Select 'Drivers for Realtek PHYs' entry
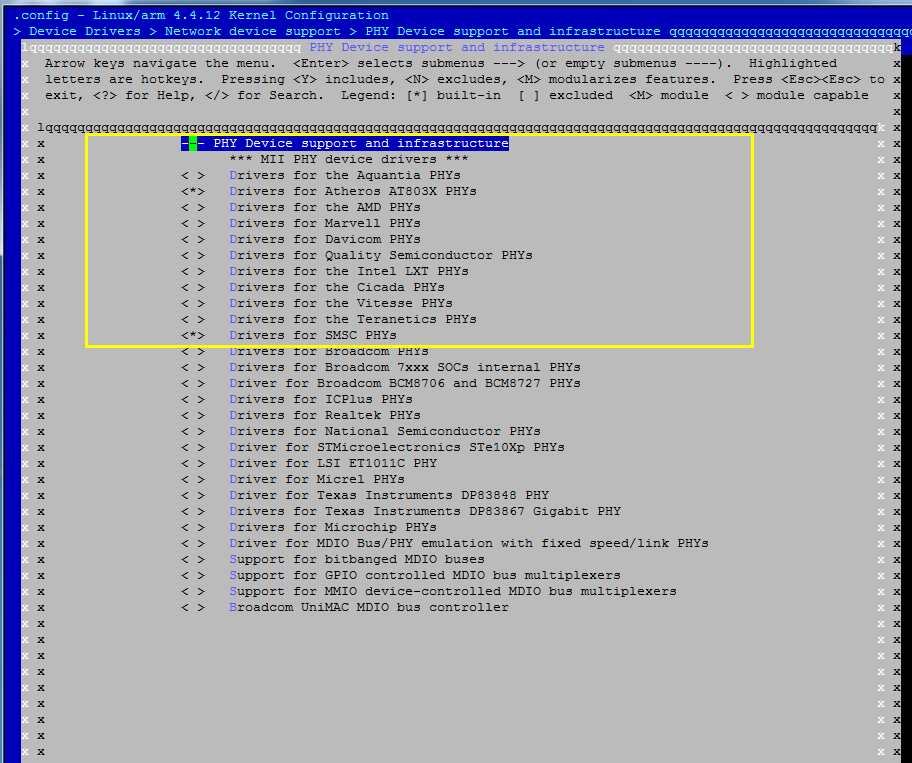This screenshot has width=912, height=763. 325,415
